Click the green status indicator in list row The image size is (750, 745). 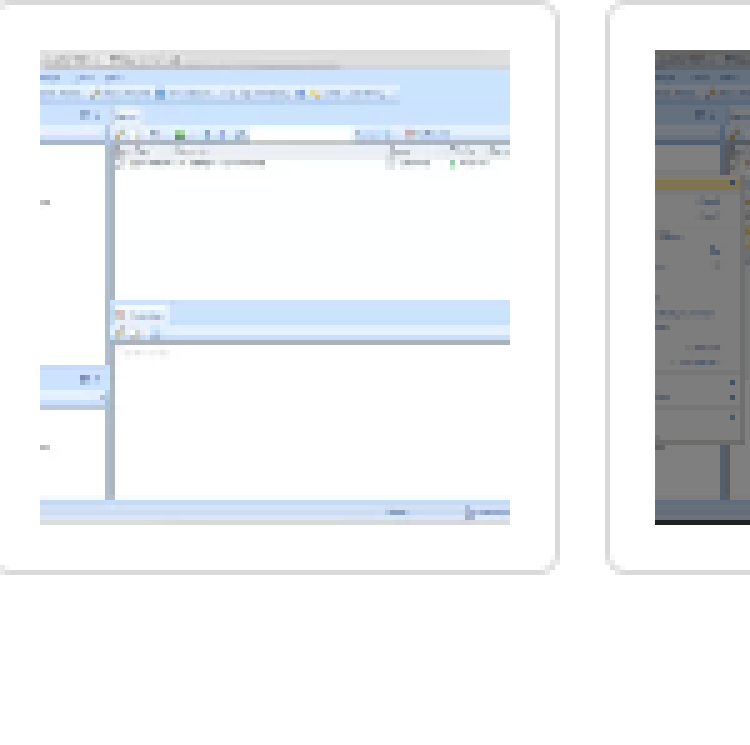point(452,162)
